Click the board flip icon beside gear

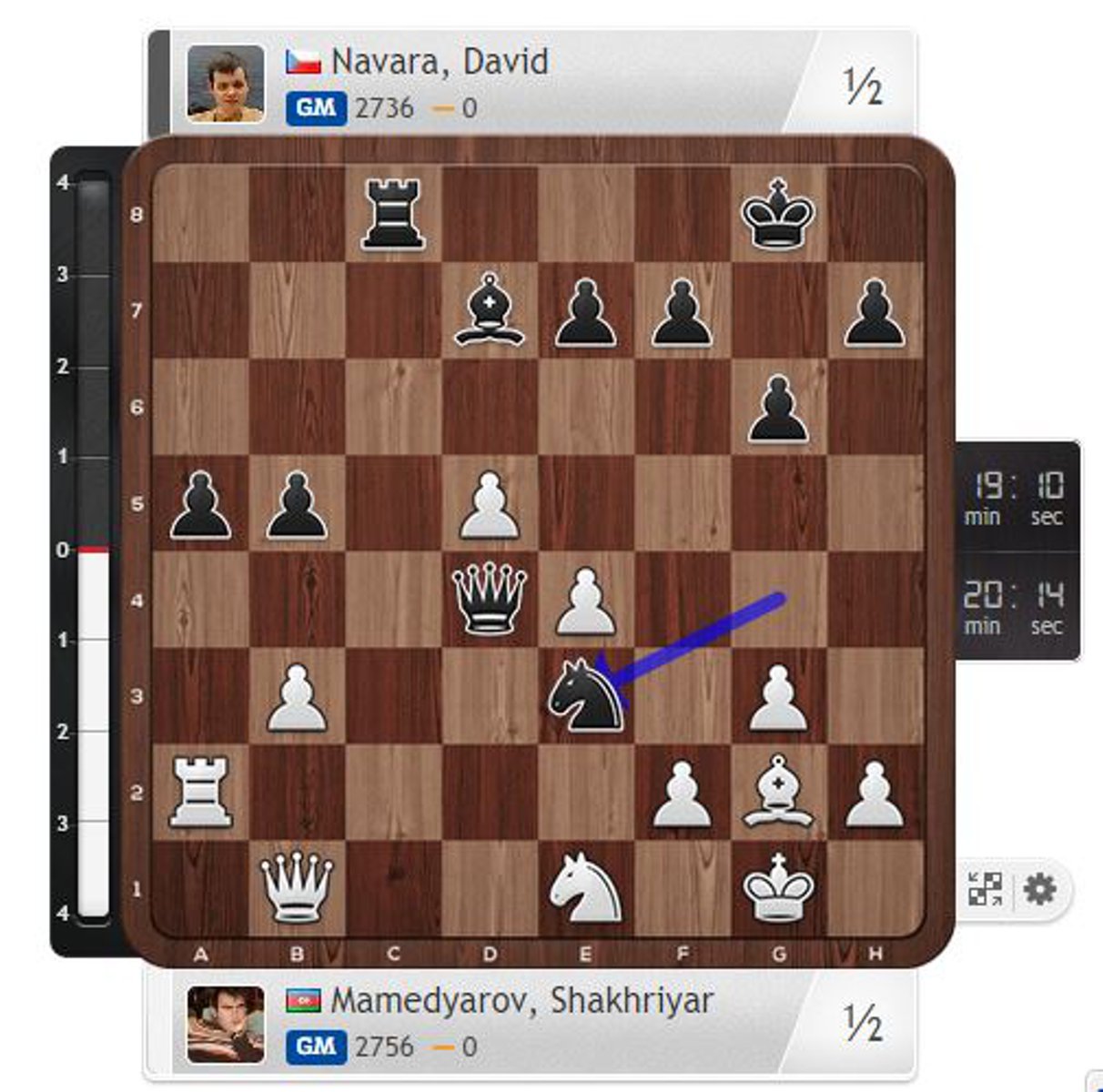[986, 888]
